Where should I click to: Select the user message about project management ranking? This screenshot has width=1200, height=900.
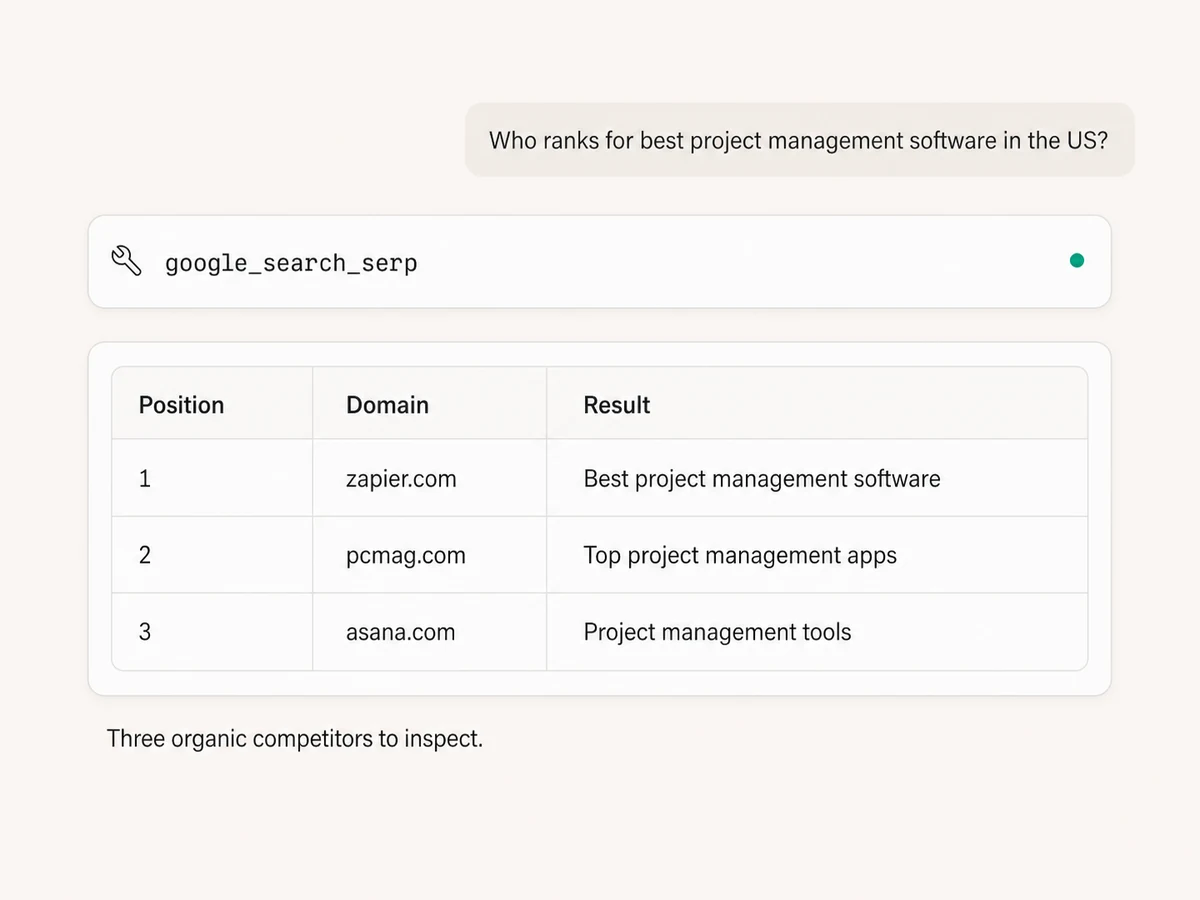coord(799,140)
